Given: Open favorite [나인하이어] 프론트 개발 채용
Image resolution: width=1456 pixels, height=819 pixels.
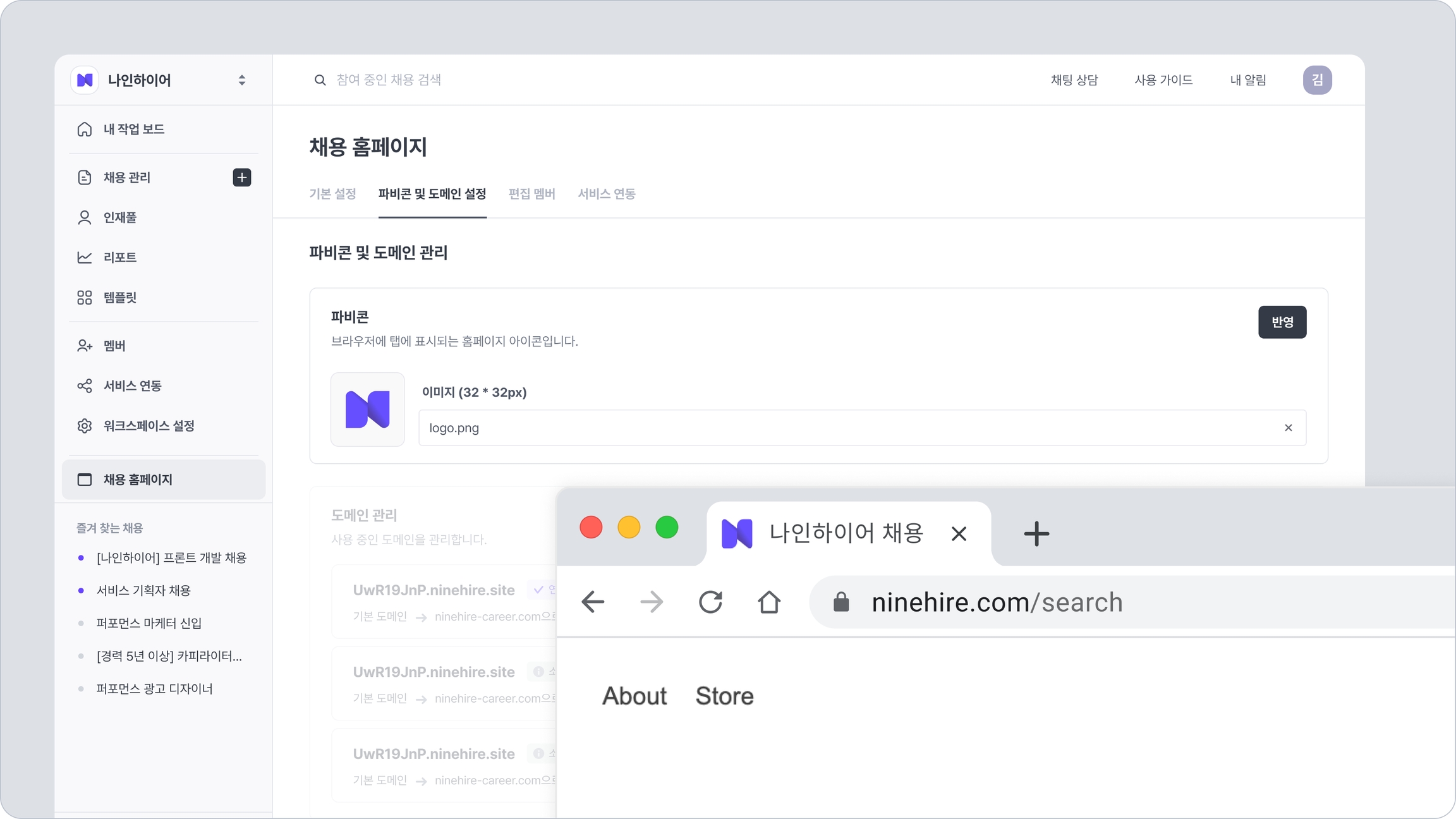Looking at the screenshot, I should pos(171,558).
